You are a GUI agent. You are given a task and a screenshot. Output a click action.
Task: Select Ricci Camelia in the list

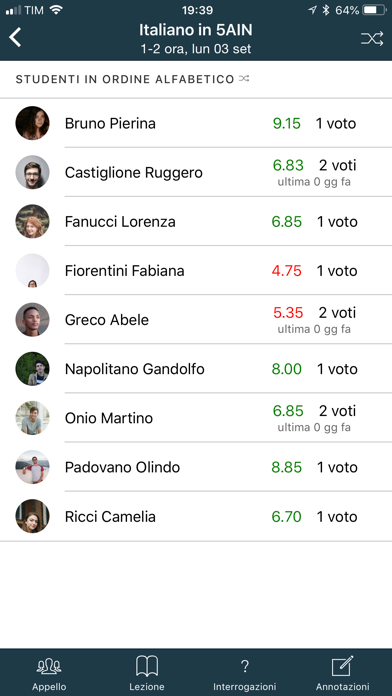[196, 516]
